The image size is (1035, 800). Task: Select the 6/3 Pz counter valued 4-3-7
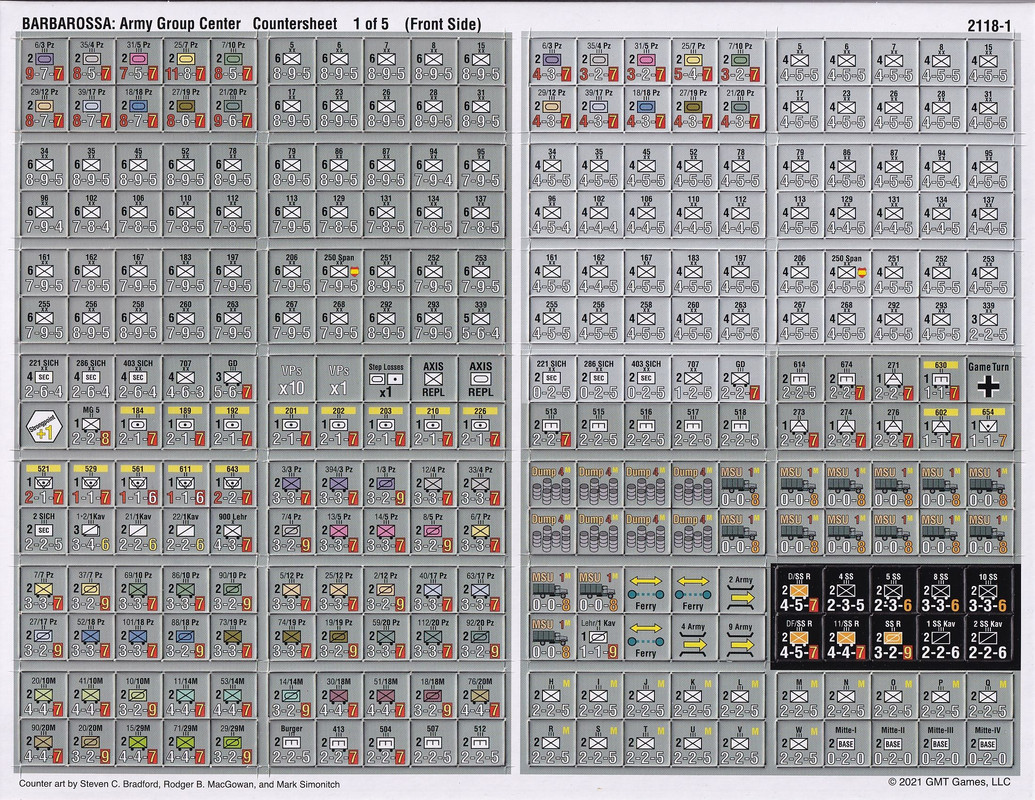point(551,61)
